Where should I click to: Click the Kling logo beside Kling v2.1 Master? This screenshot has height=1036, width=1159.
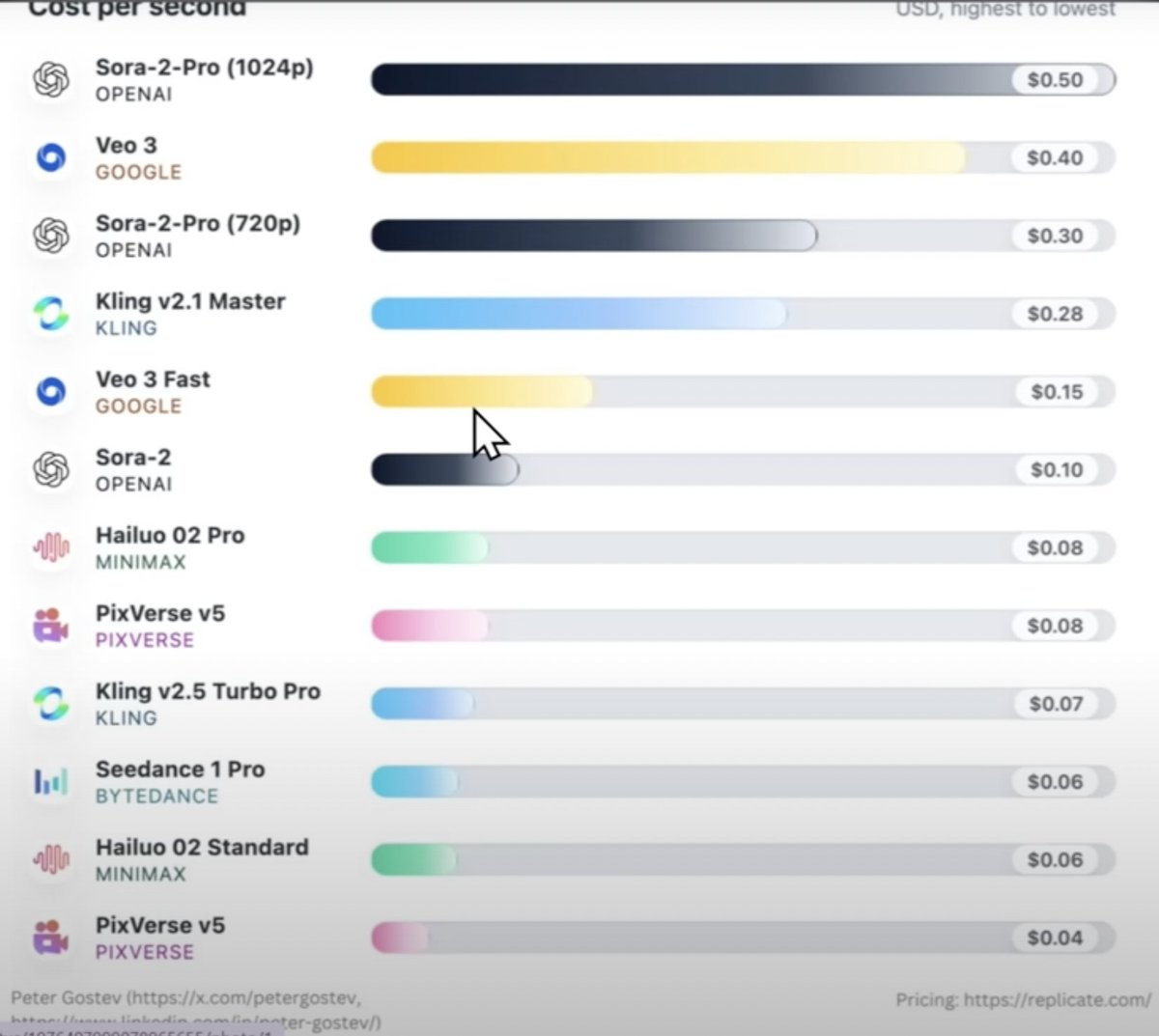(x=51, y=314)
